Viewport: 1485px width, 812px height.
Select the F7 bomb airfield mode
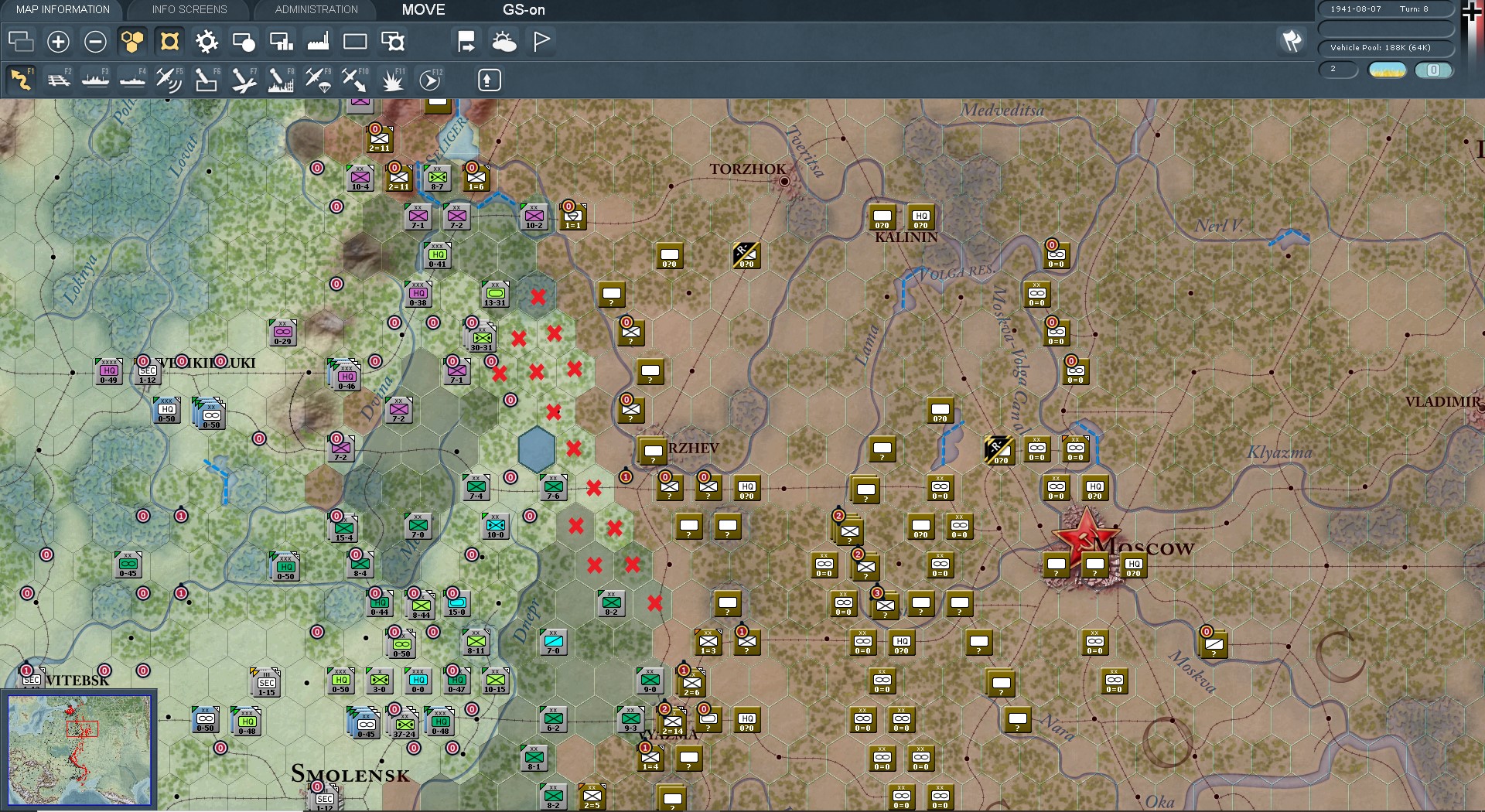point(244,80)
